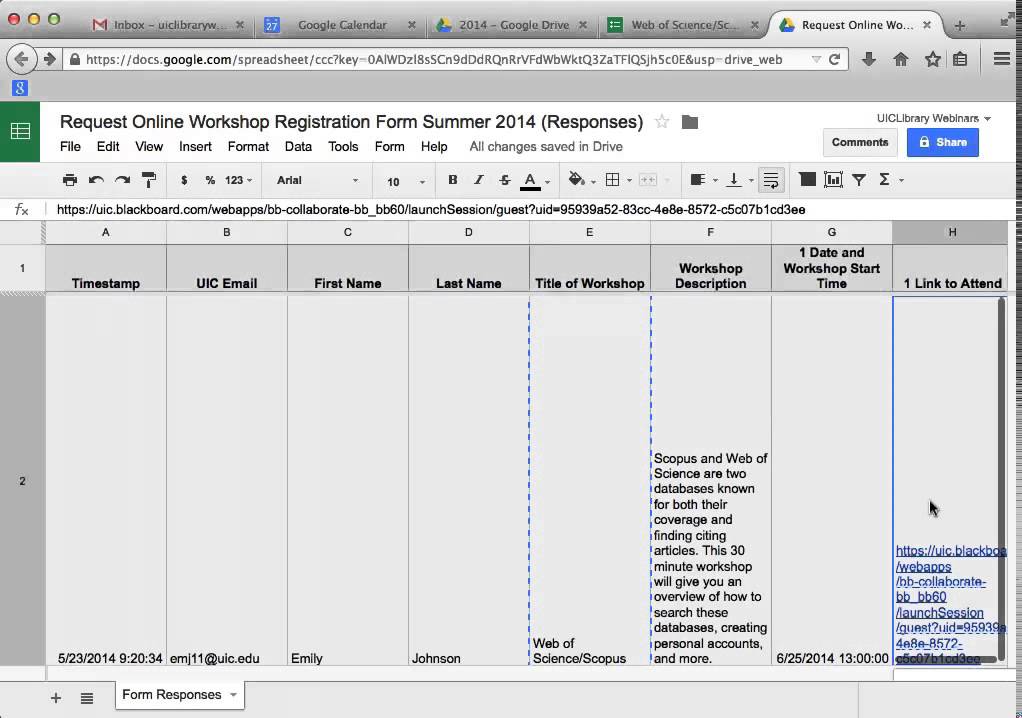Viewport: 1022px width, 718px height.
Task: Click the Undo arrow icon
Action: click(x=96, y=180)
